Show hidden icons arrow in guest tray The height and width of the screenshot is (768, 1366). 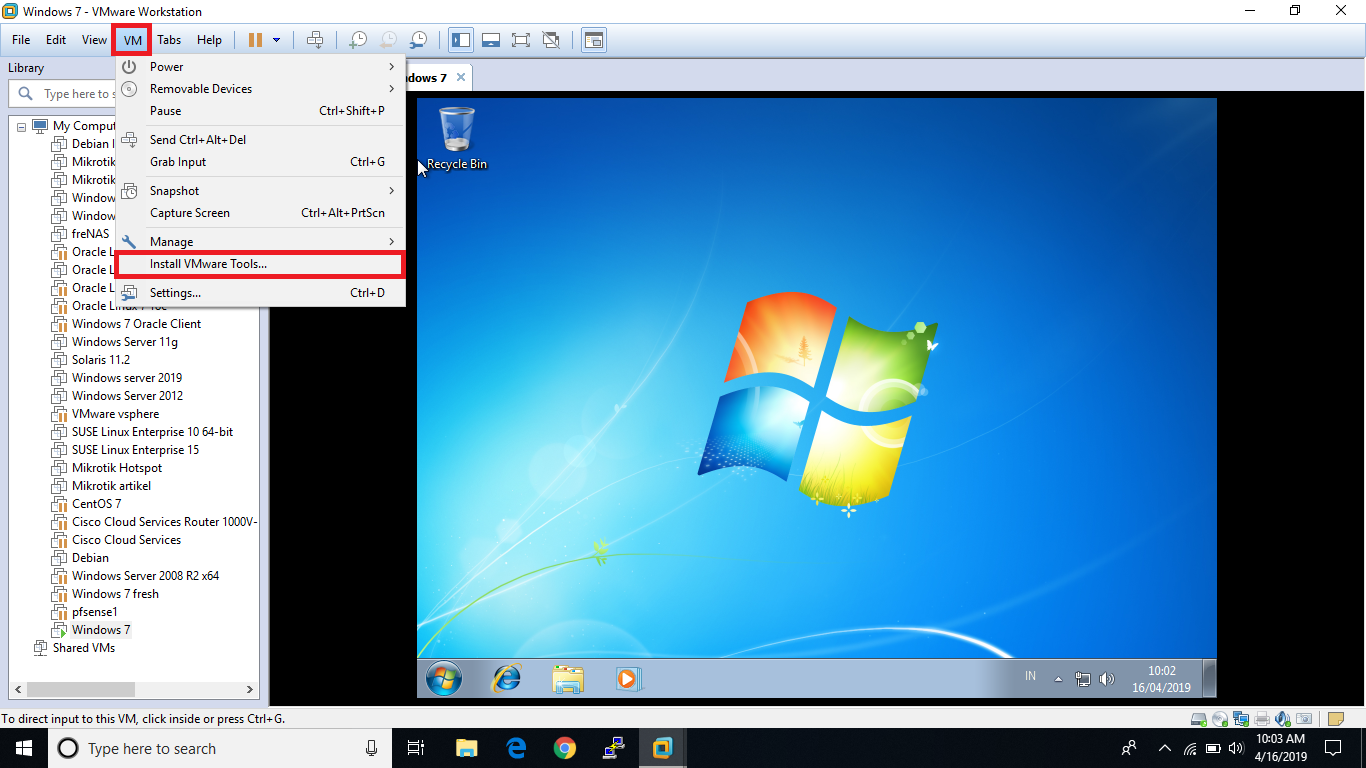(1058, 679)
